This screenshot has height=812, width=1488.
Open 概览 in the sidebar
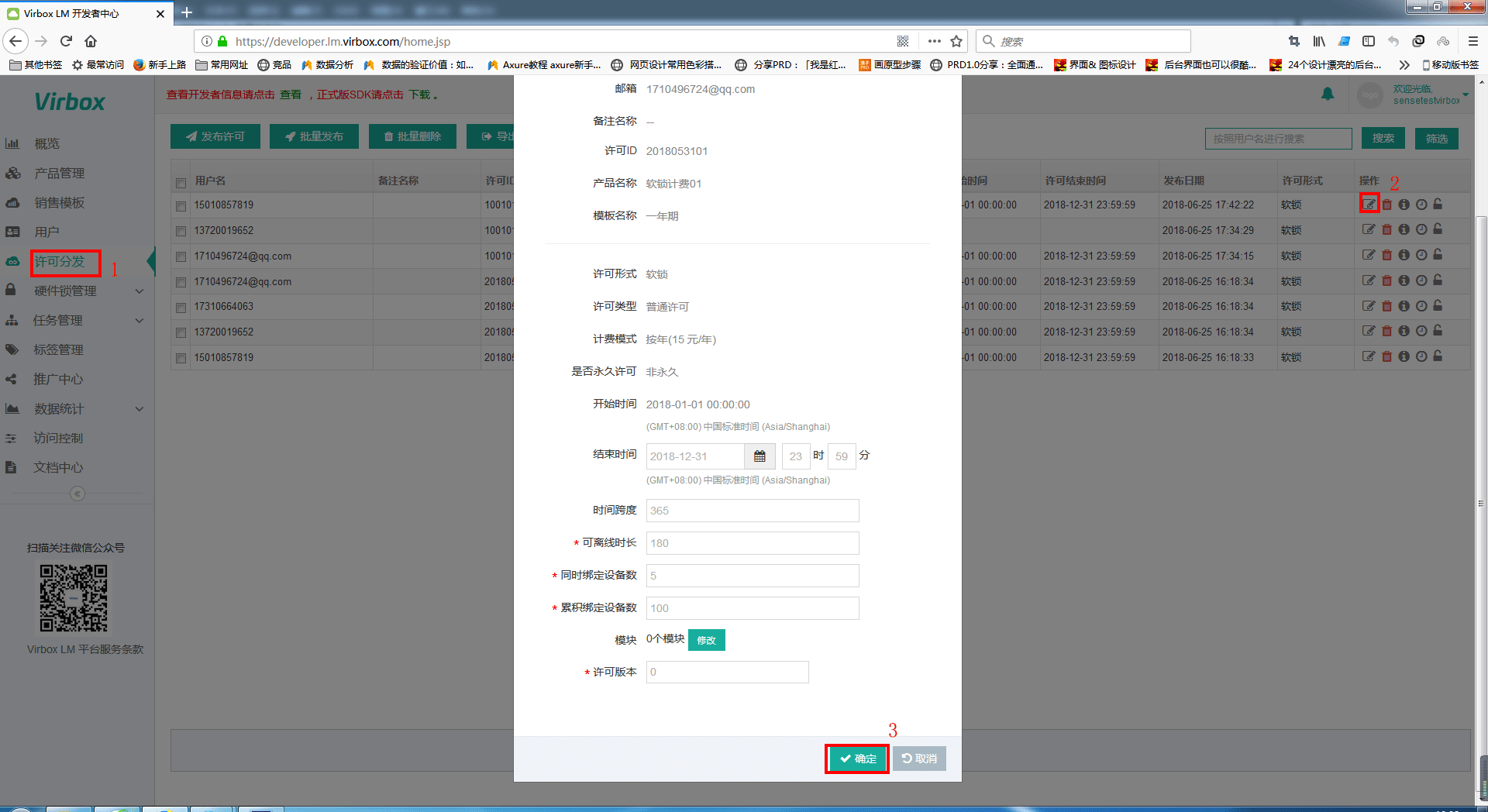(46, 143)
